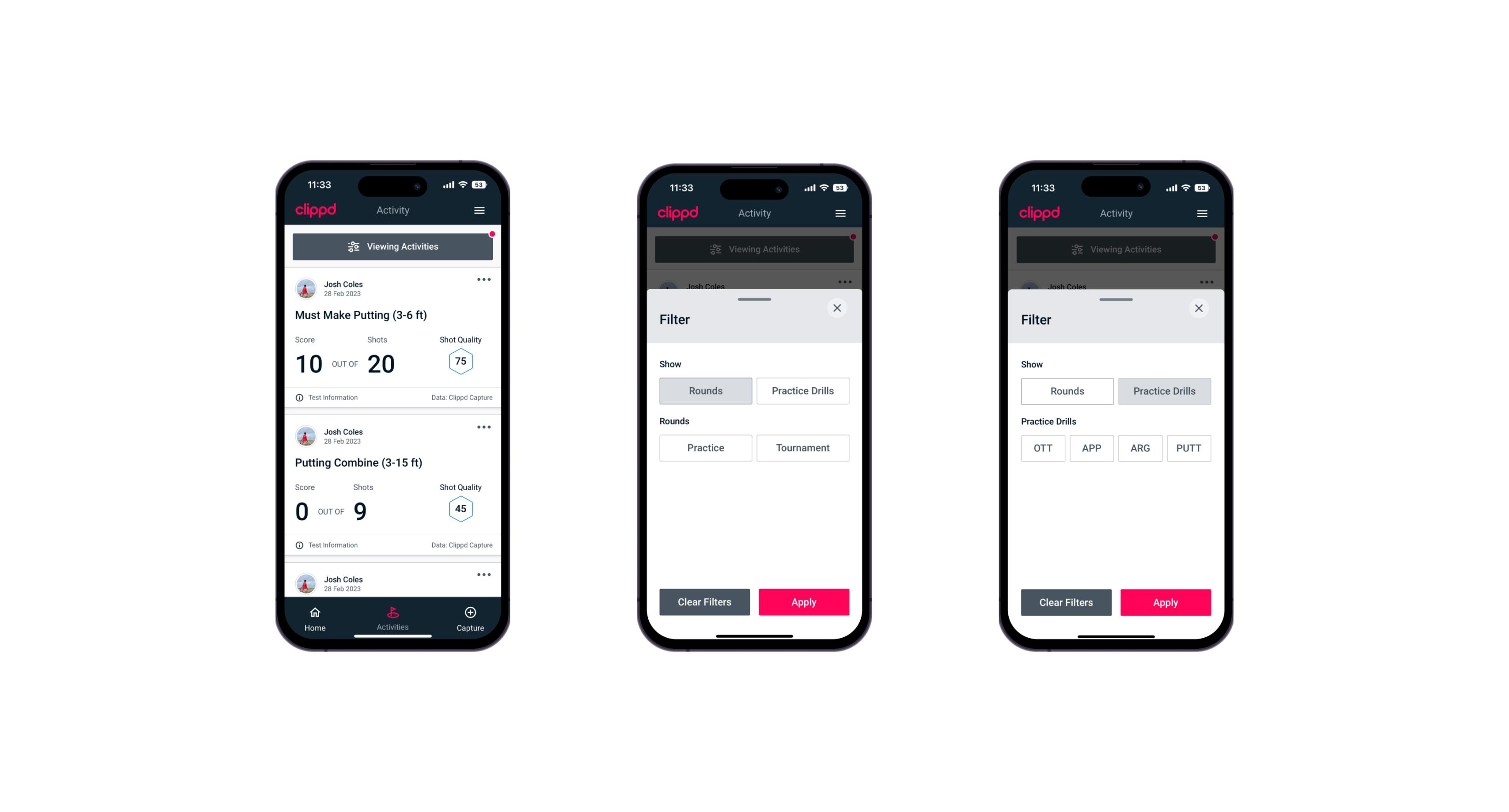Select the ARG practice drill filter
The image size is (1509, 812).
[1140, 447]
